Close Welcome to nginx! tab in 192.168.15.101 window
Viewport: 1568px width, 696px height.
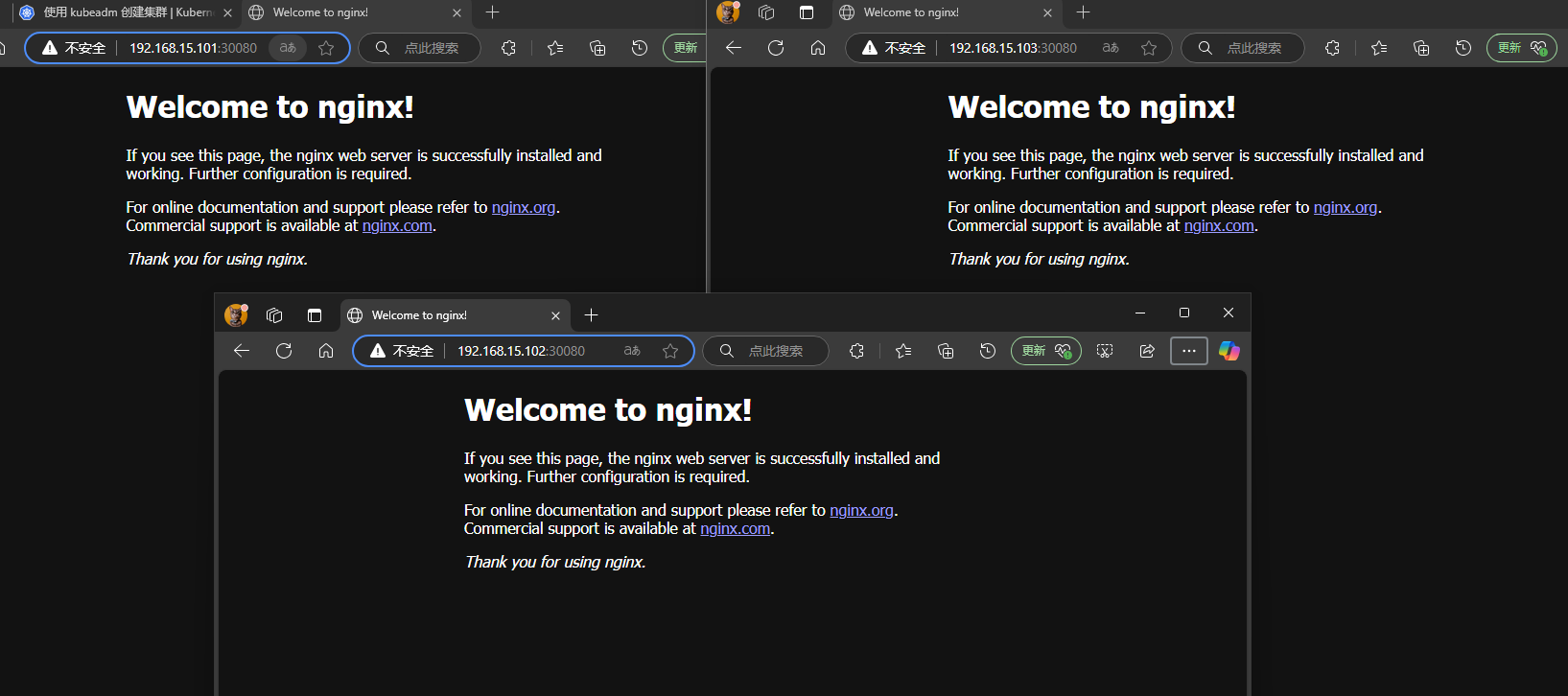456,12
